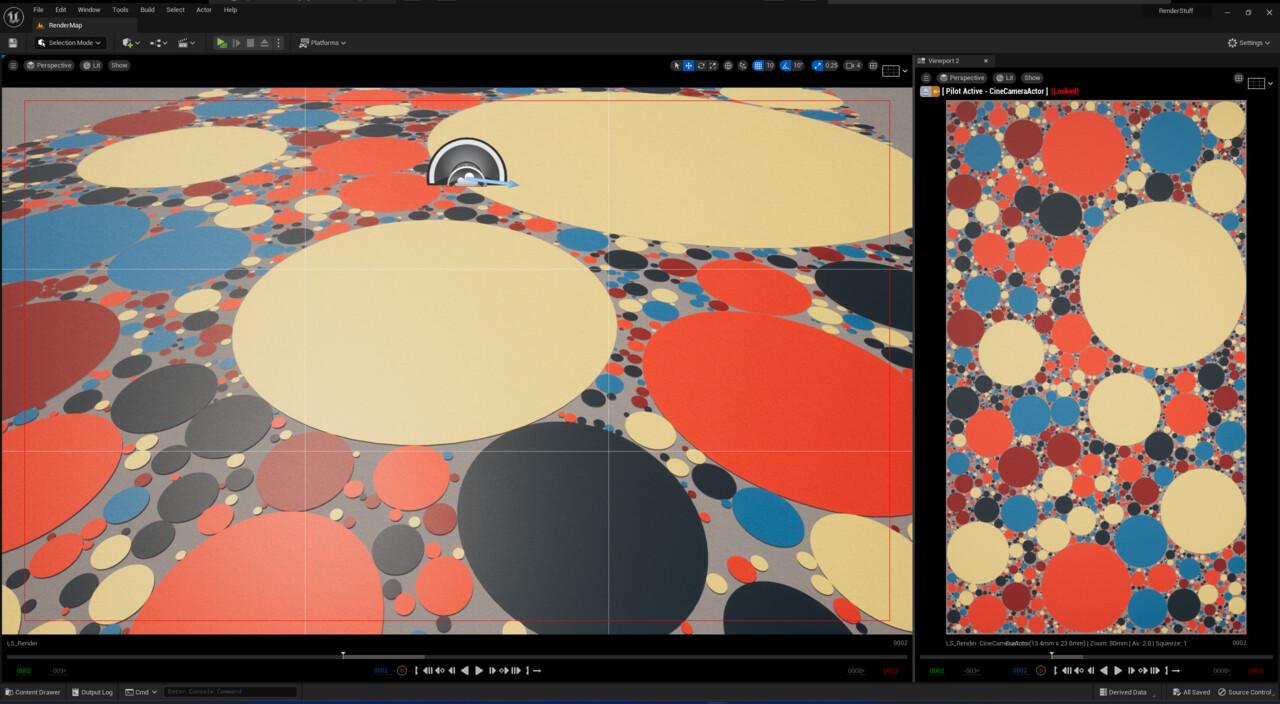Click the add content cube icon
Viewport: 1280px width, 704px height.
click(129, 43)
